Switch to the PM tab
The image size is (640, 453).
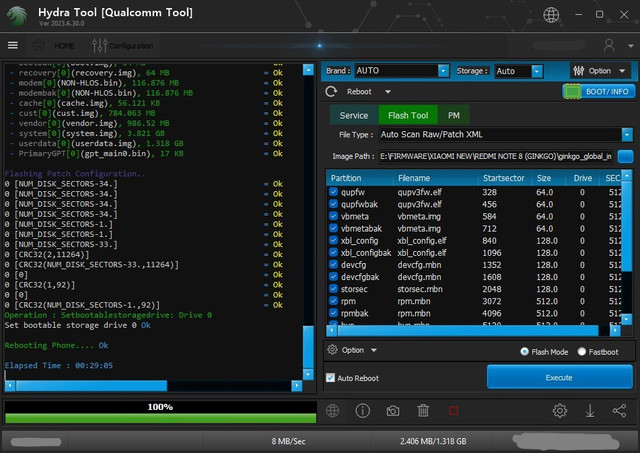(454, 115)
